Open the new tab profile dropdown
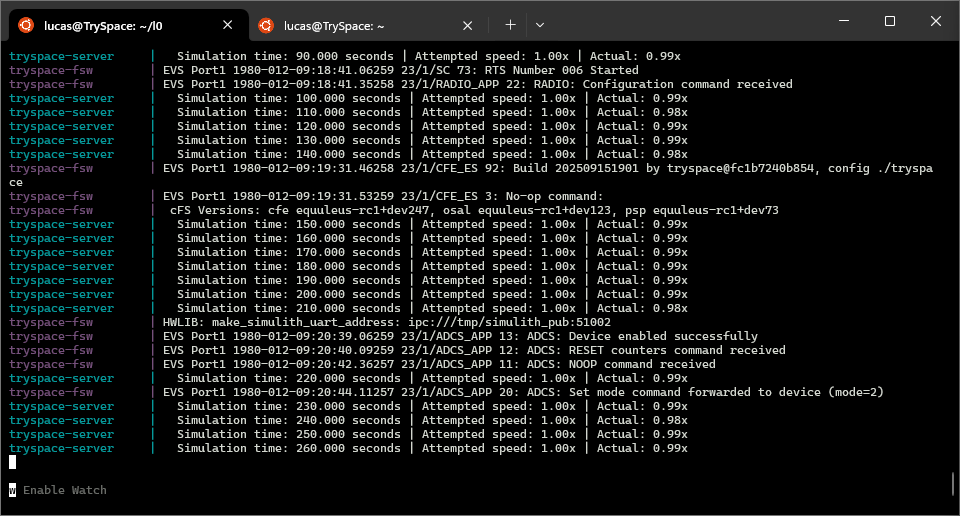 539,25
